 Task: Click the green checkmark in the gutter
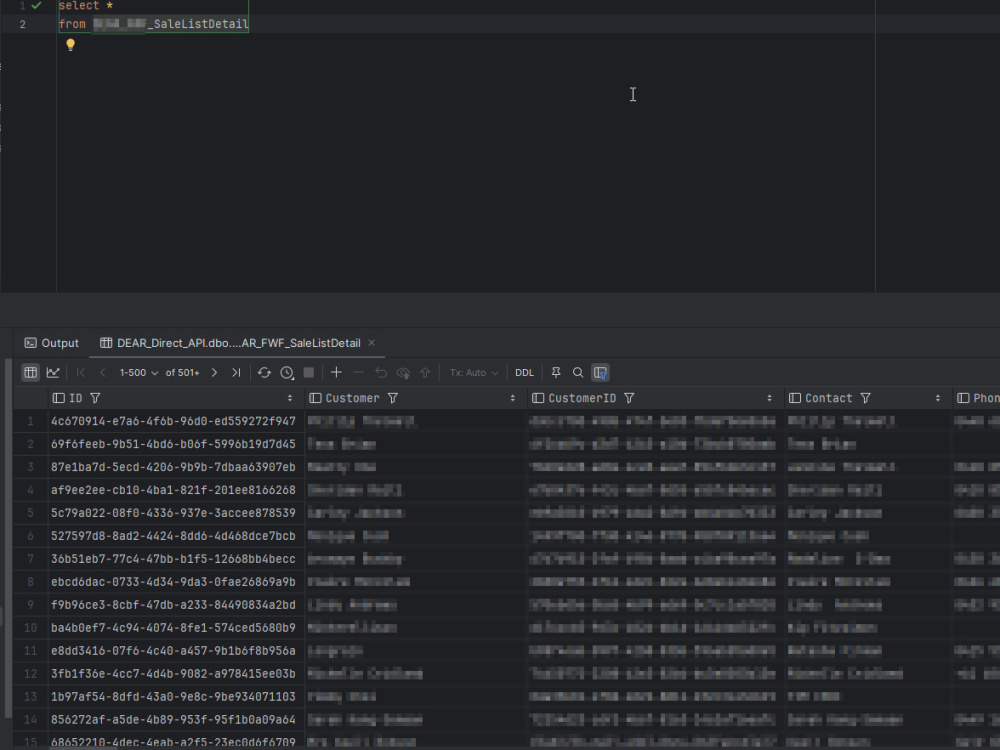tap(37, 6)
